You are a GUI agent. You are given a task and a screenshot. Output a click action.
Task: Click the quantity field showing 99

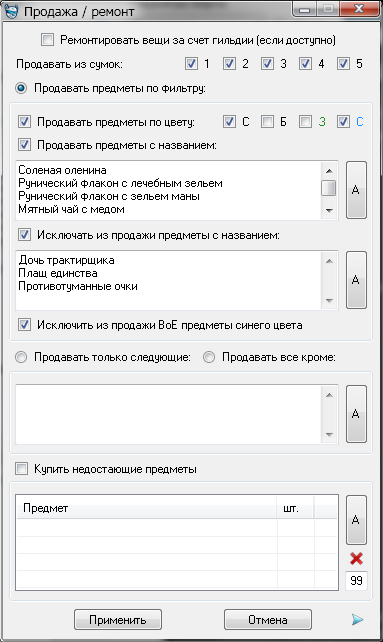pos(356,581)
